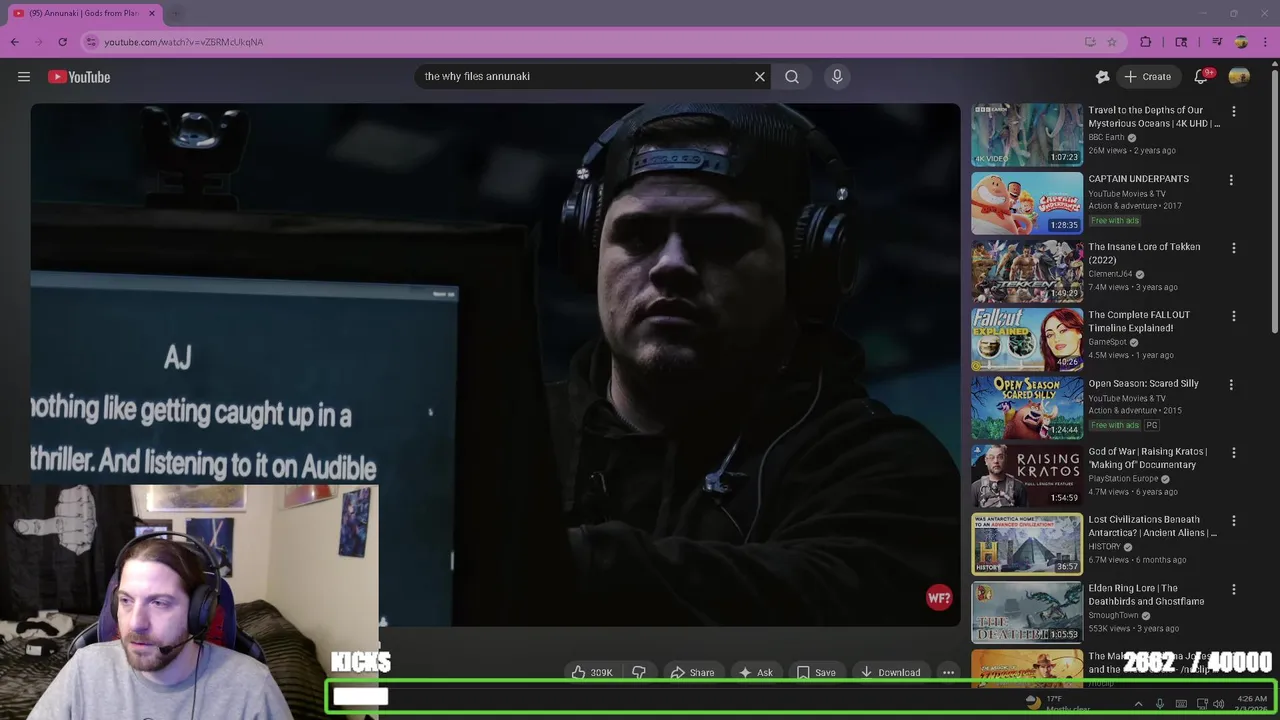Image resolution: width=1280 pixels, height=720 pixels.
Task: Open options for Elden Ring Lore video
Action: pyautogui.click(x=1233, y=590)
